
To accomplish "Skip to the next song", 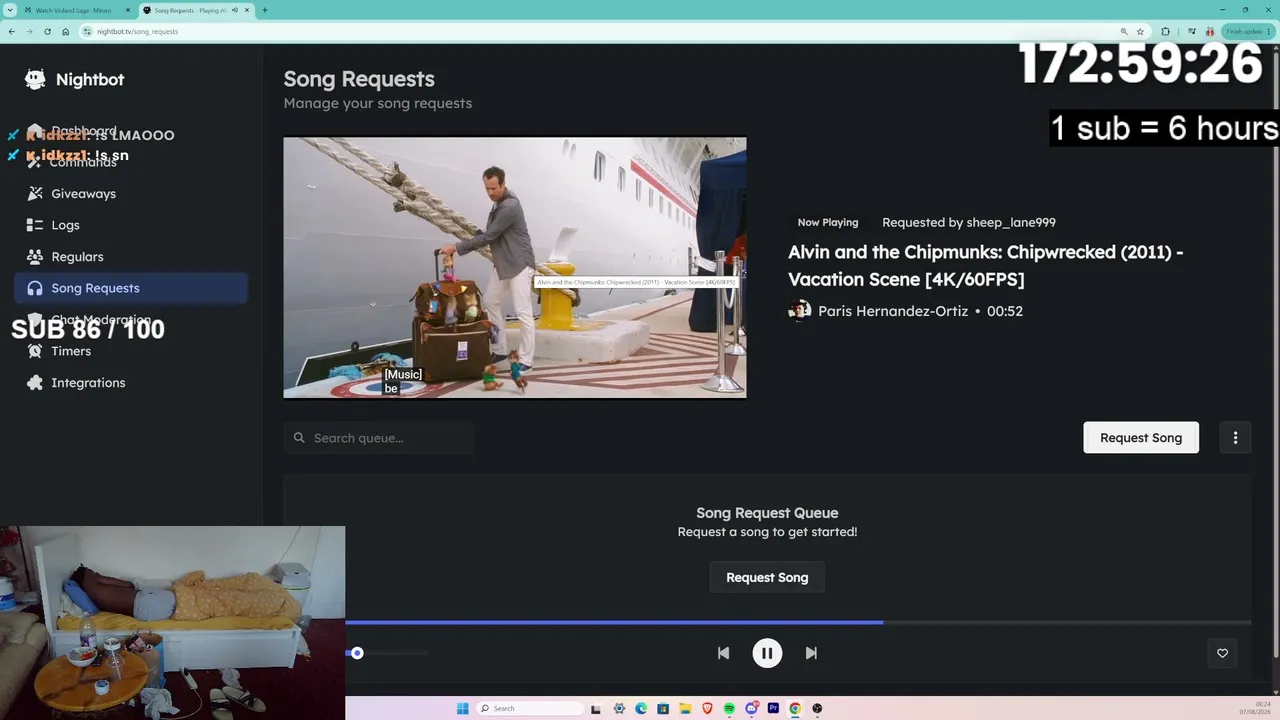I will tap(811, 653).
